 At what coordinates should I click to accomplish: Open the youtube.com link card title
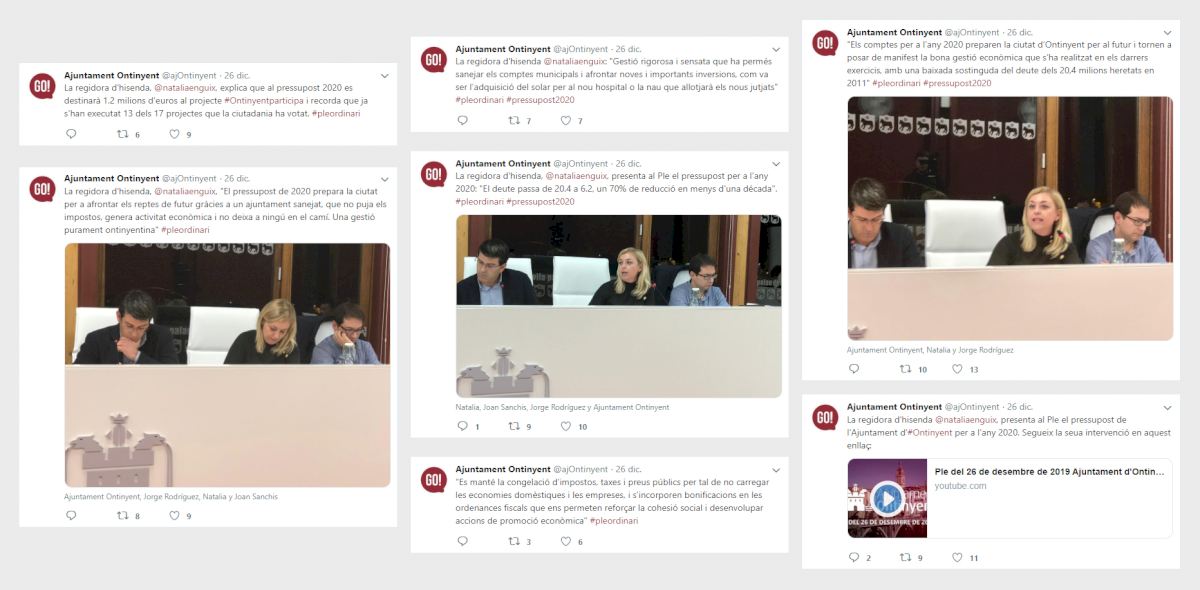click(1050, 471)
